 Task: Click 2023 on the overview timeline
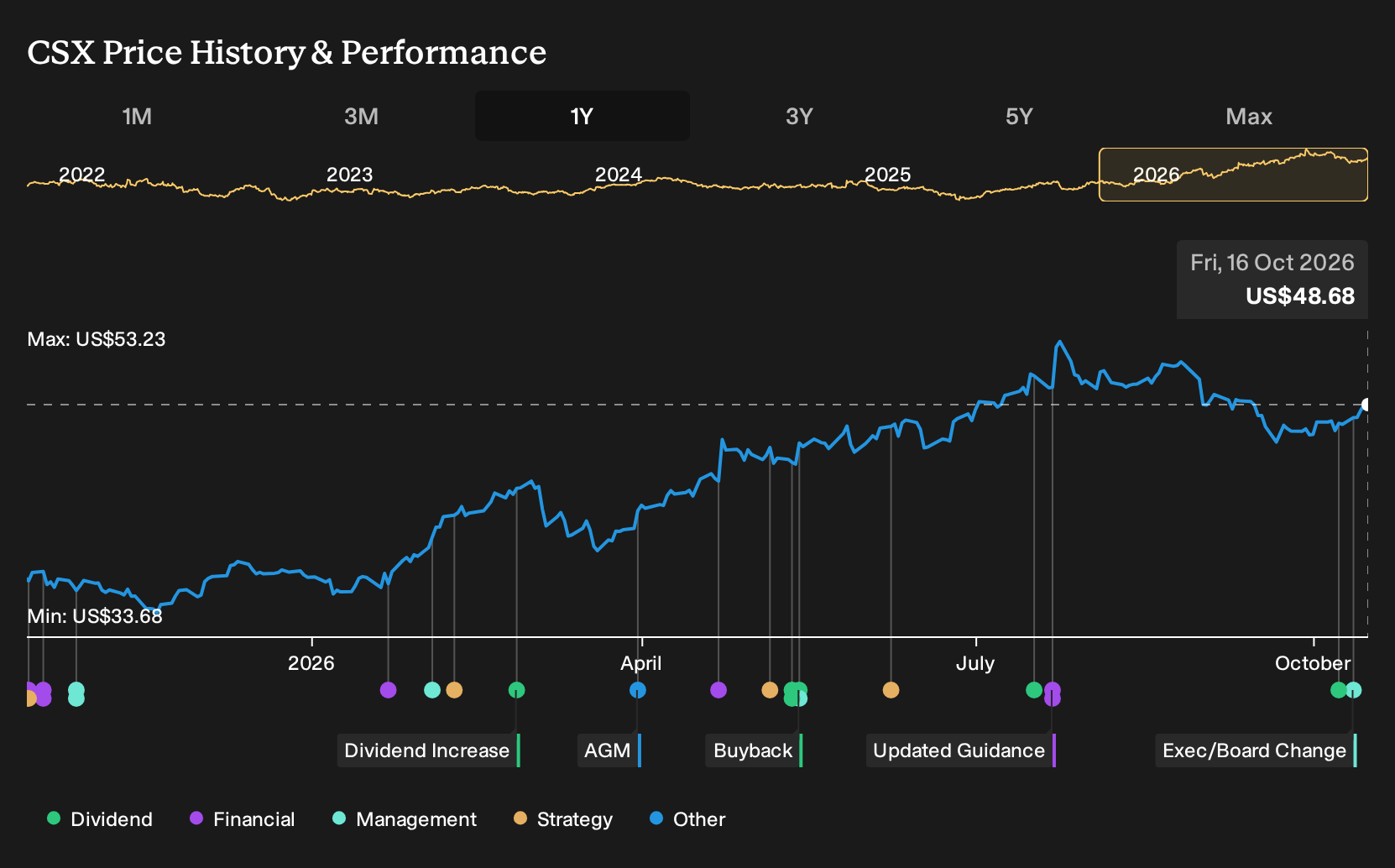click(350, 175)
